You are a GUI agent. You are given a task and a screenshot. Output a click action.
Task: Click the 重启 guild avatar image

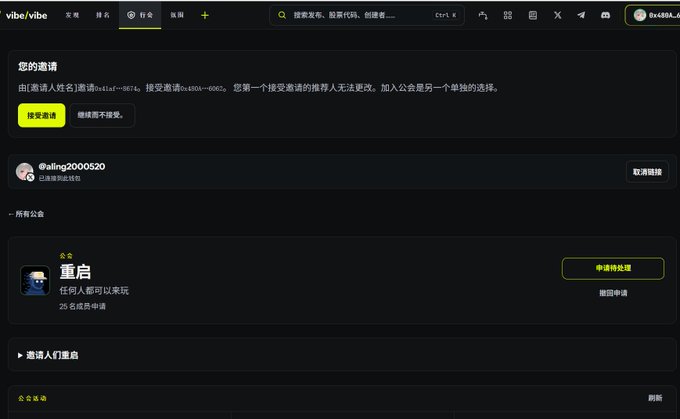(35, 280)
